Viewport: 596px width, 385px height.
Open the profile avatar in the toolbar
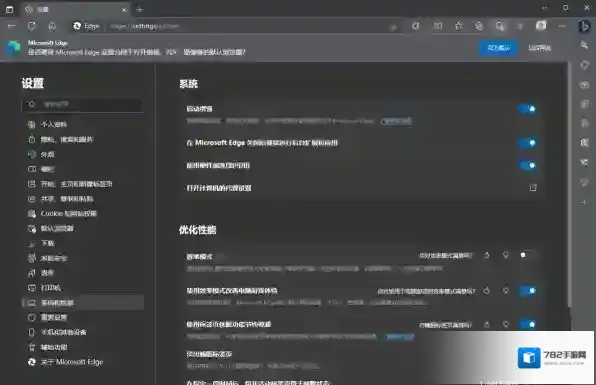[x=541, y=25]
